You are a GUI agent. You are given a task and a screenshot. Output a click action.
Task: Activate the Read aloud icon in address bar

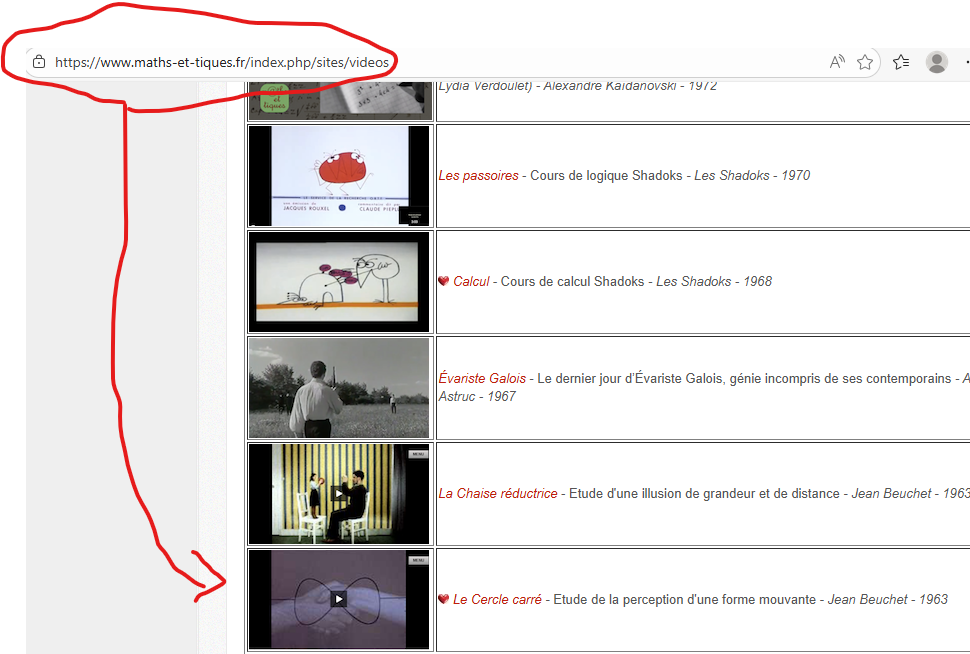837,62
